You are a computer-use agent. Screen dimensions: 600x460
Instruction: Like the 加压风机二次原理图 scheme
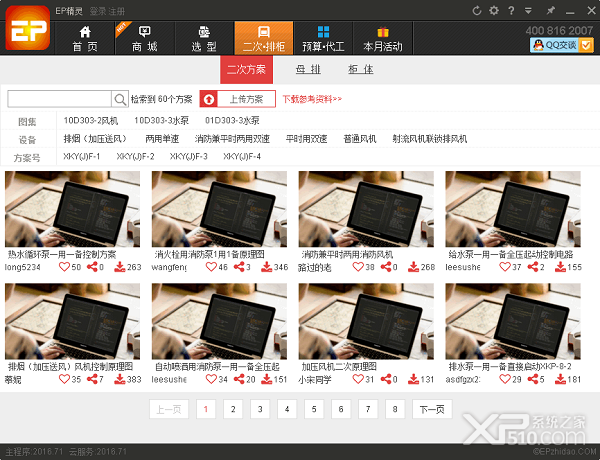pyautogui.click(x=358, y=379)
